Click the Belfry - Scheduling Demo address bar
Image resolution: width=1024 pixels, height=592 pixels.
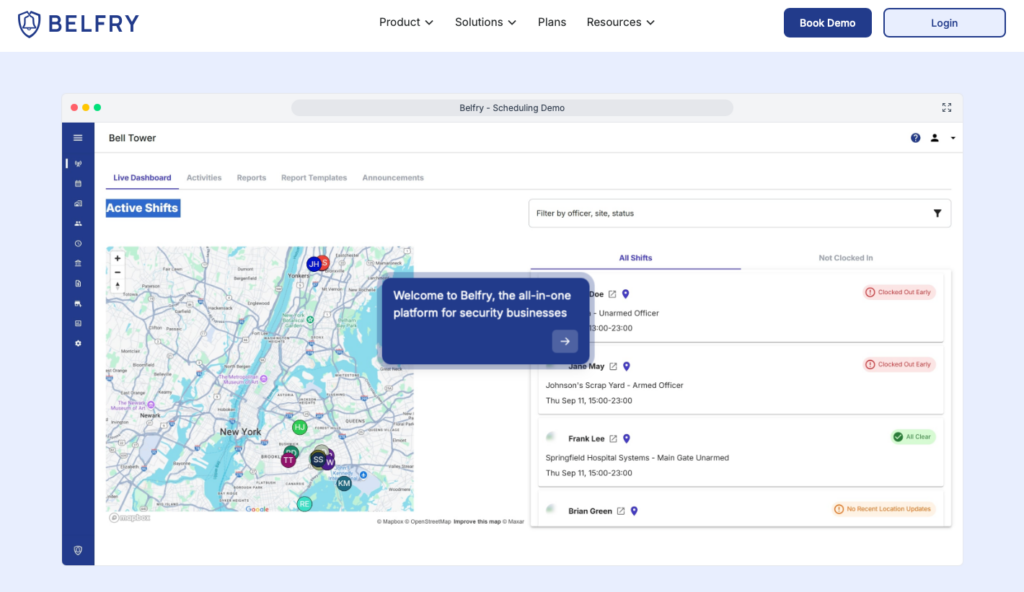coord(512,108)
